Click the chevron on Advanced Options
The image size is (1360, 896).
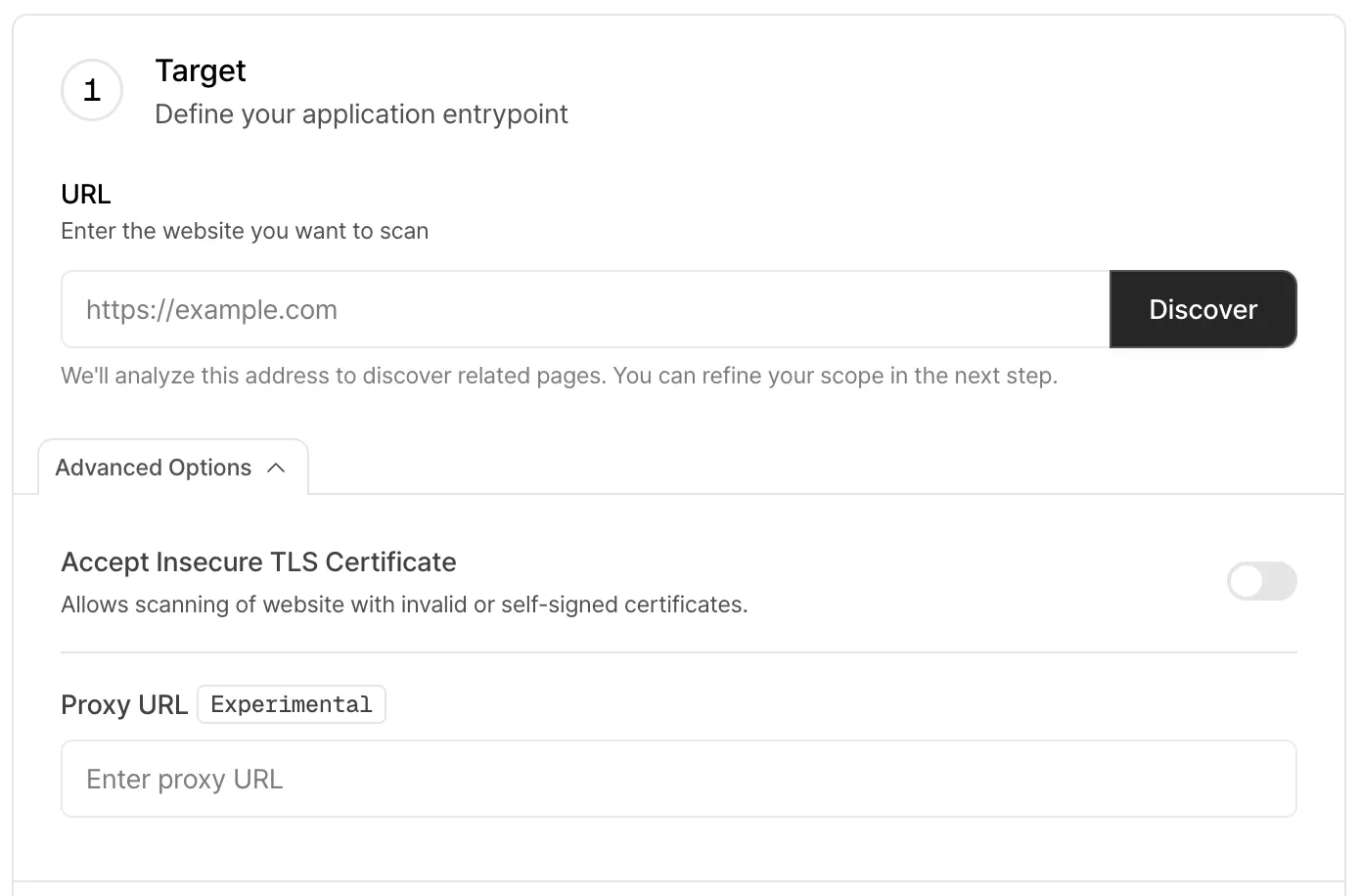(277, 468)
